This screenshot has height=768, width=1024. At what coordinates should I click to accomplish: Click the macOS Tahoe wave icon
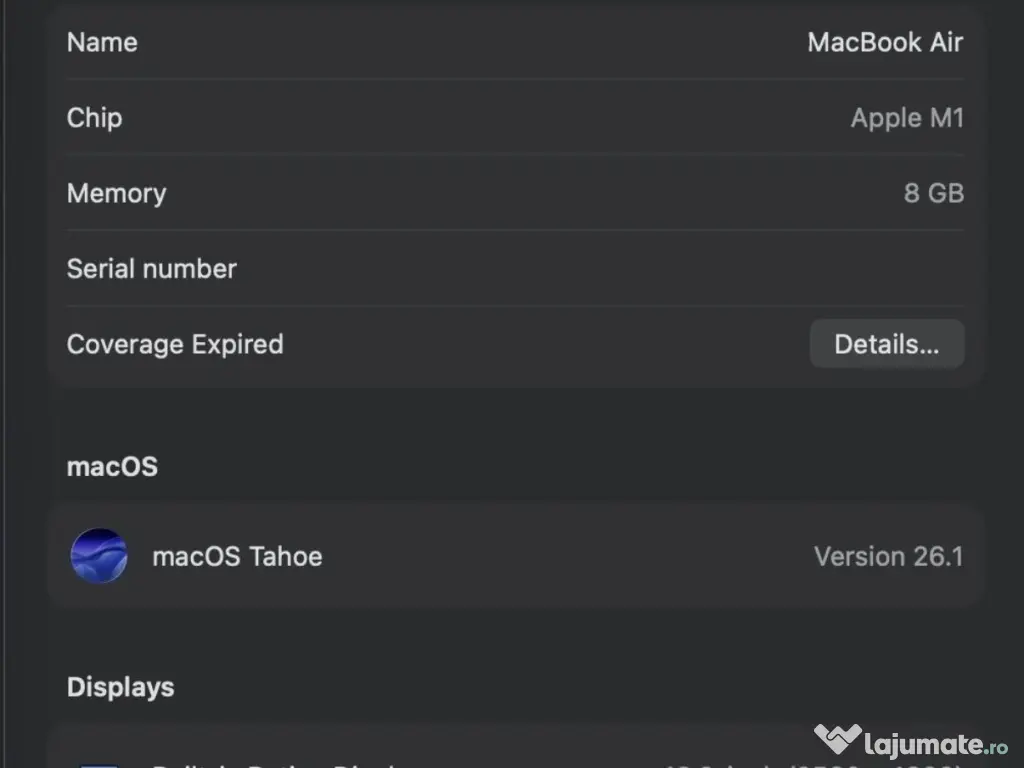tap(99, 556)
